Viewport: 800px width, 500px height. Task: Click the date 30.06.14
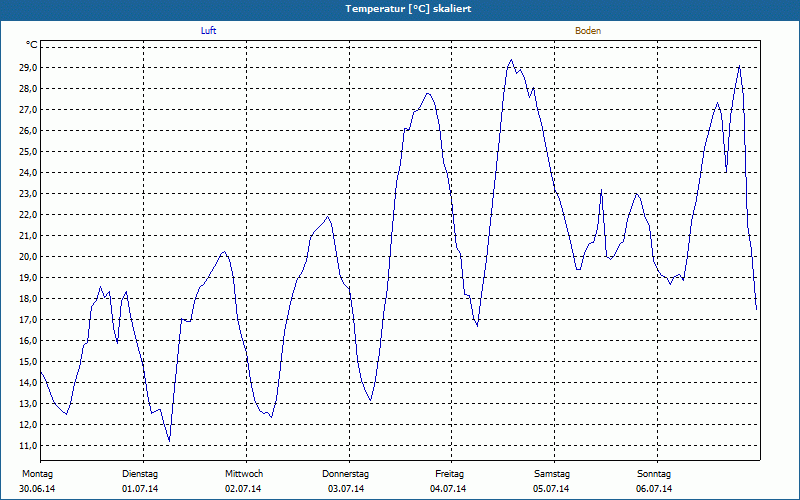point(37,489)
